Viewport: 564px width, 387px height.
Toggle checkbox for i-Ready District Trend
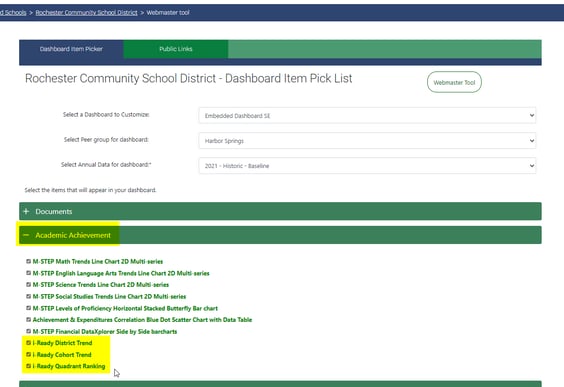pyautogui.click(x=28, y=343)
